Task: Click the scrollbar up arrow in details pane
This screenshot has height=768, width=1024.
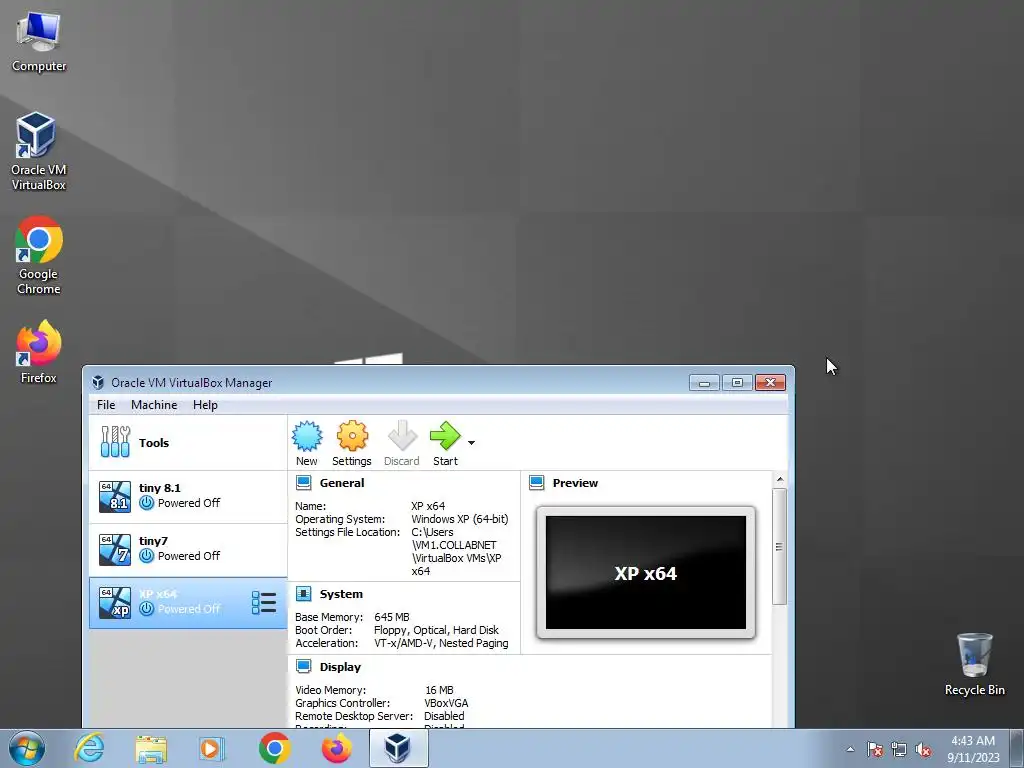Action: click(x=780, y=480)
